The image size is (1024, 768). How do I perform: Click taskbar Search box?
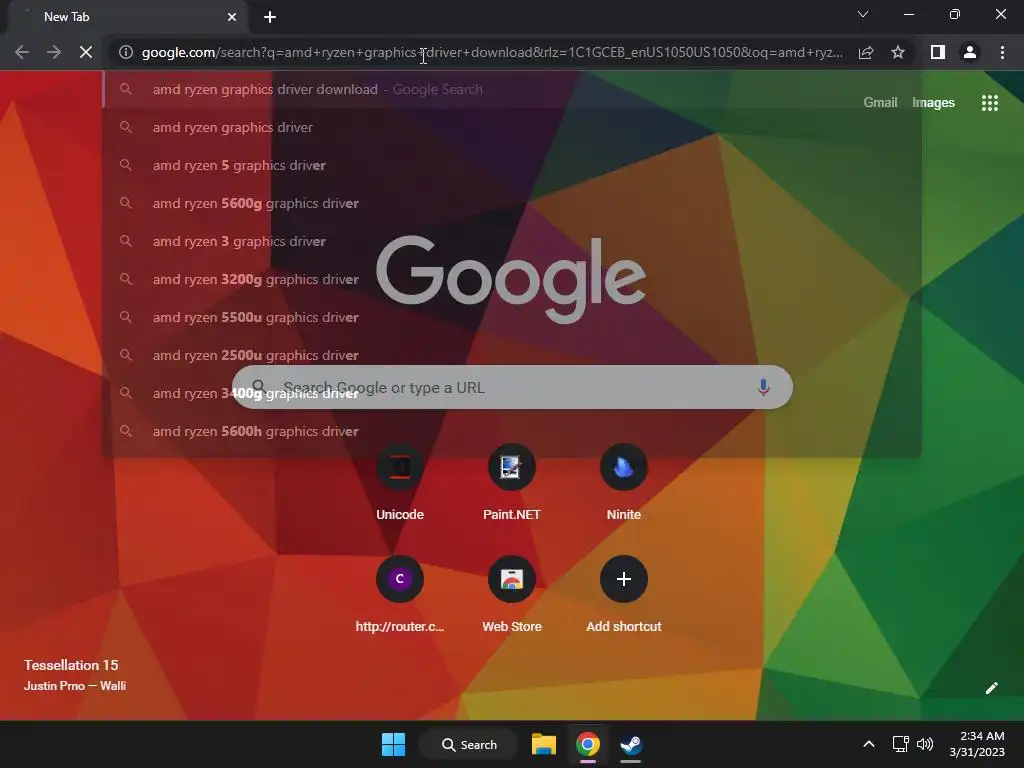click(469, 744)
